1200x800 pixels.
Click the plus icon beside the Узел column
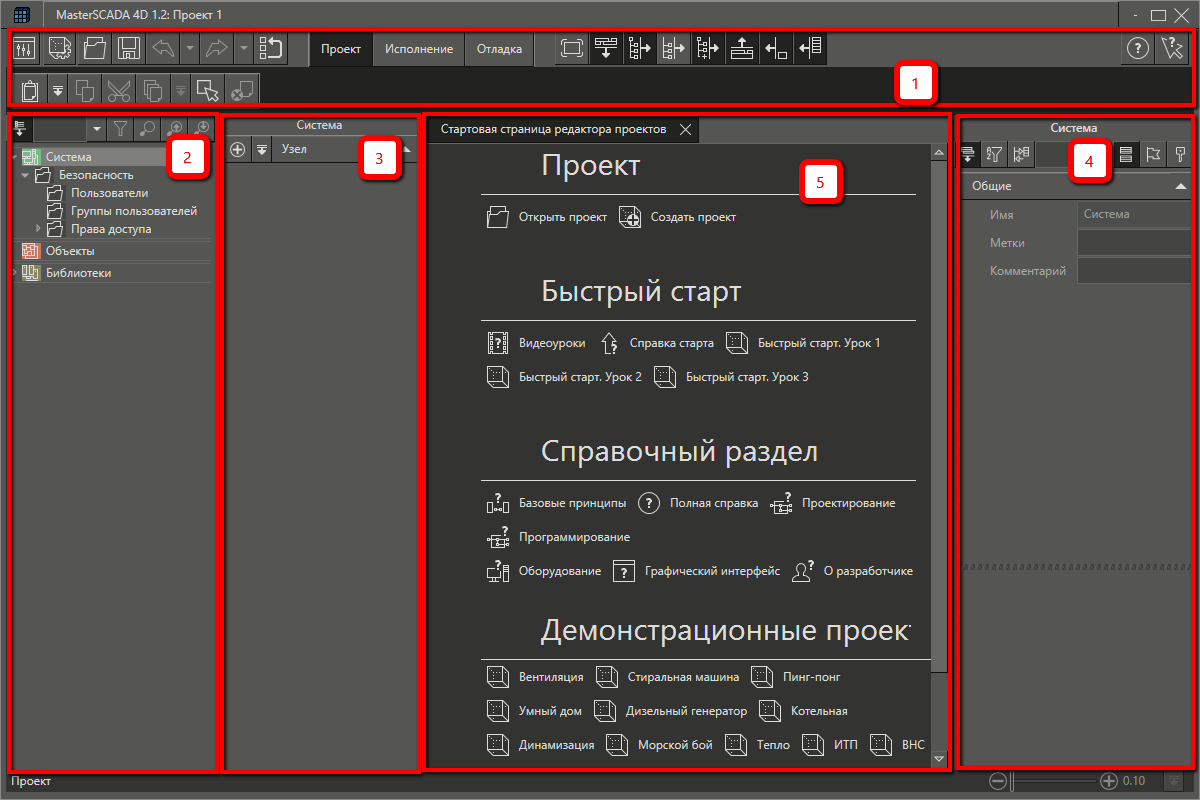coord(238,149)
